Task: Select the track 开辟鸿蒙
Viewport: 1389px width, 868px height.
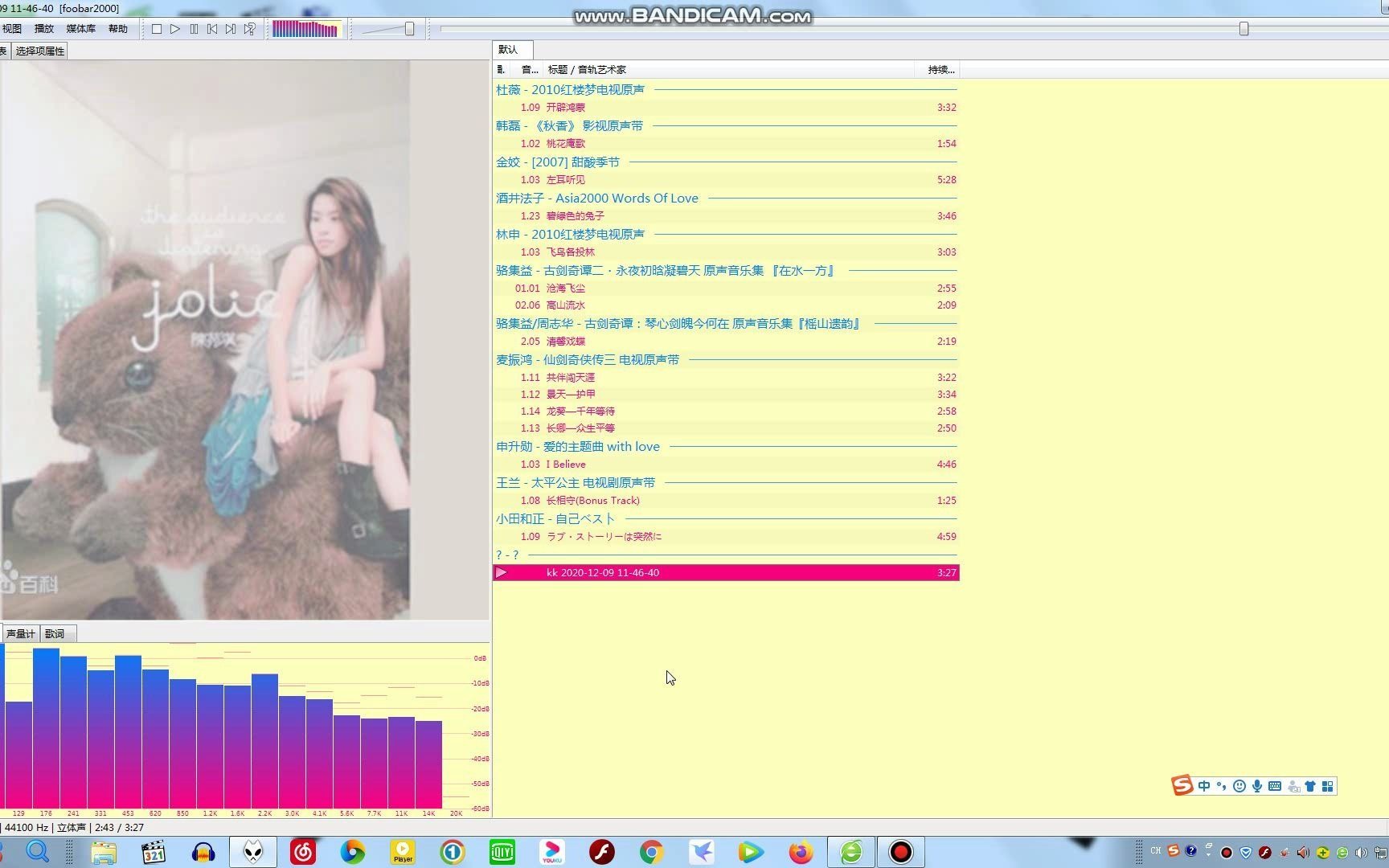Action: coord(726,107)
